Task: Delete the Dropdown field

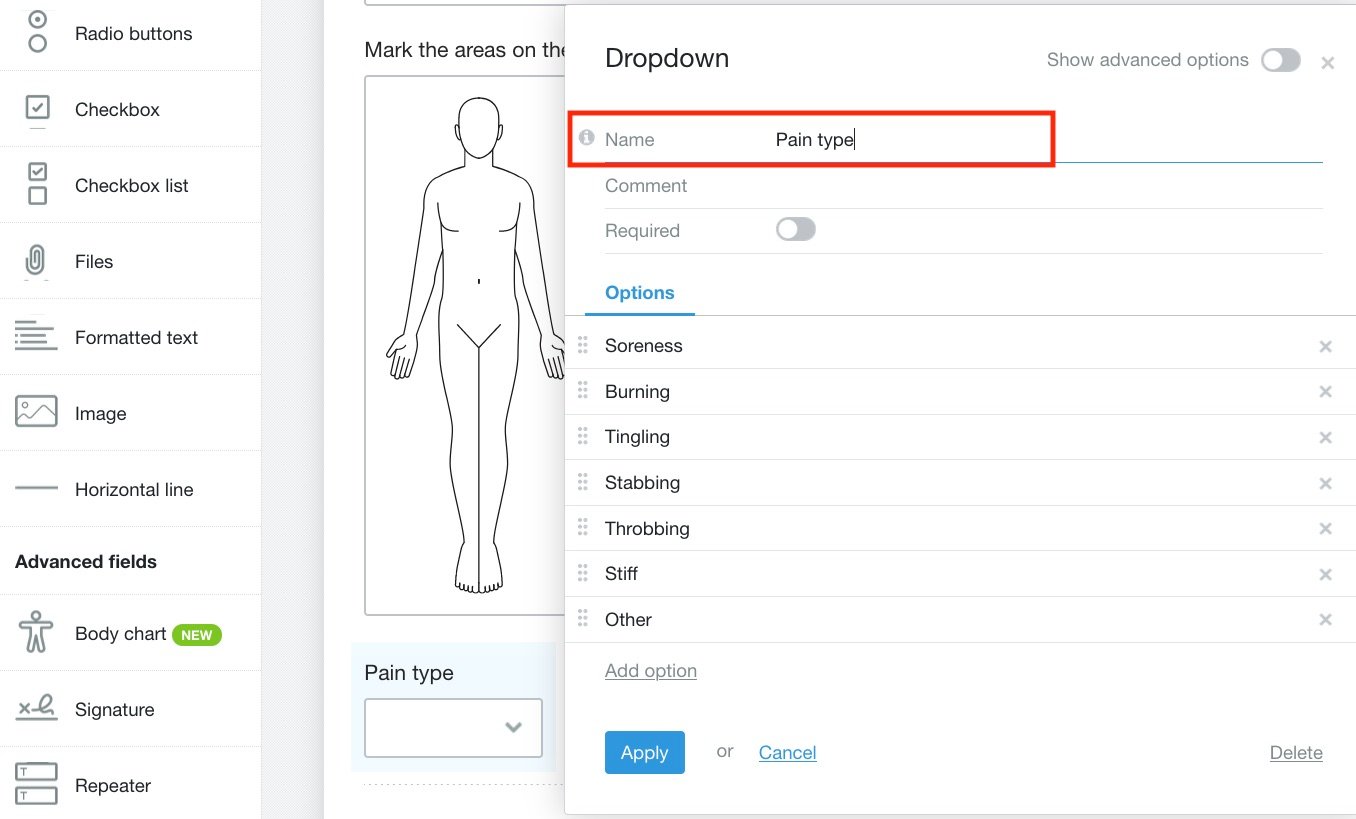Action: [x=1296, y=752]
